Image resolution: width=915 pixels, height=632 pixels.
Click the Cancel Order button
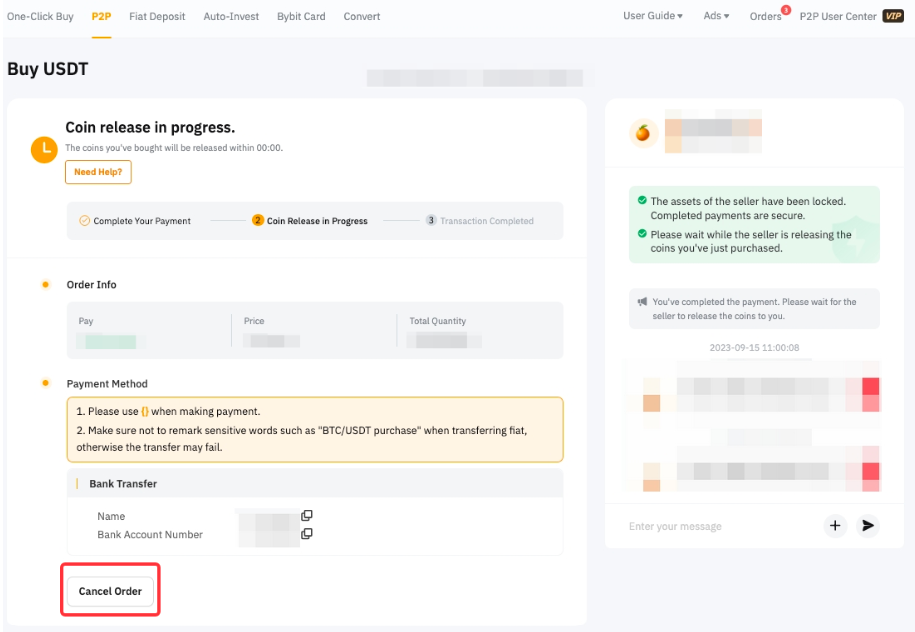coord(110,591)
